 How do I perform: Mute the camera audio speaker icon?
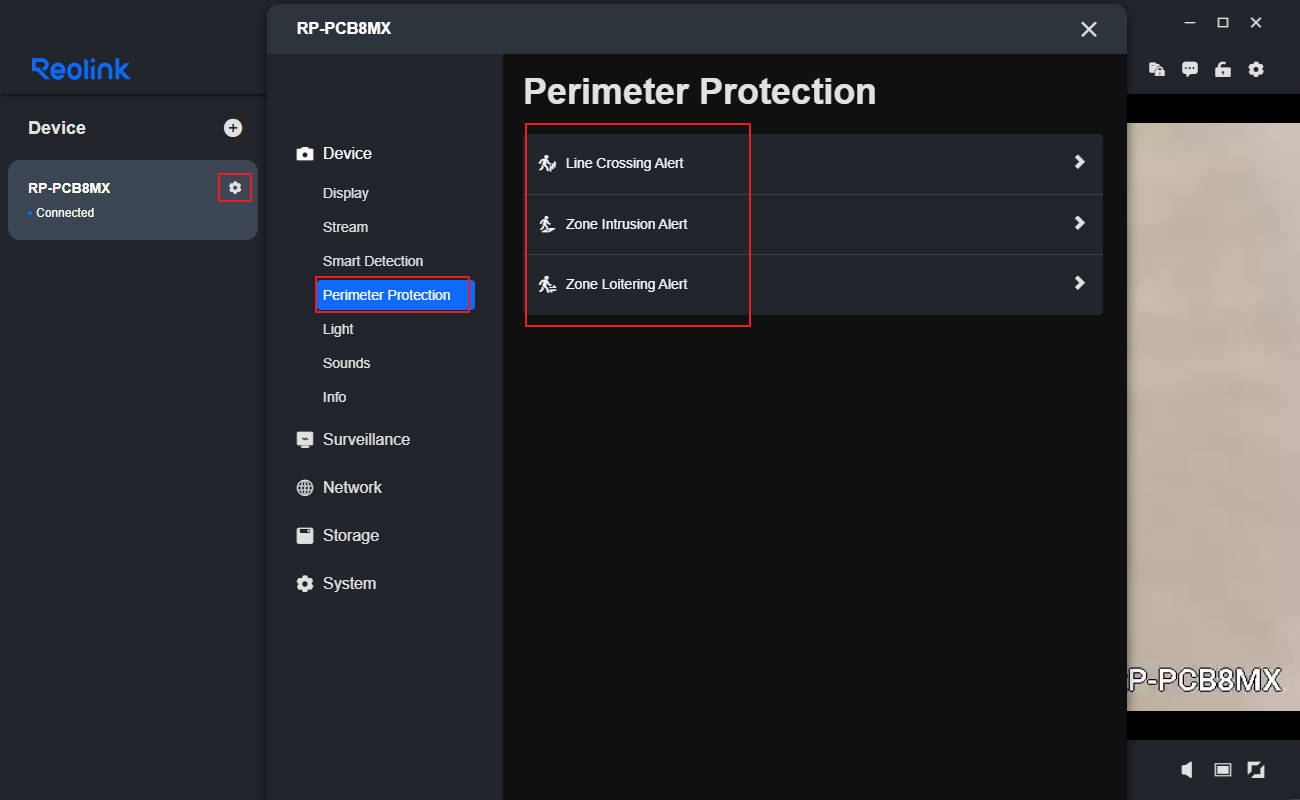click(1186, 770)
